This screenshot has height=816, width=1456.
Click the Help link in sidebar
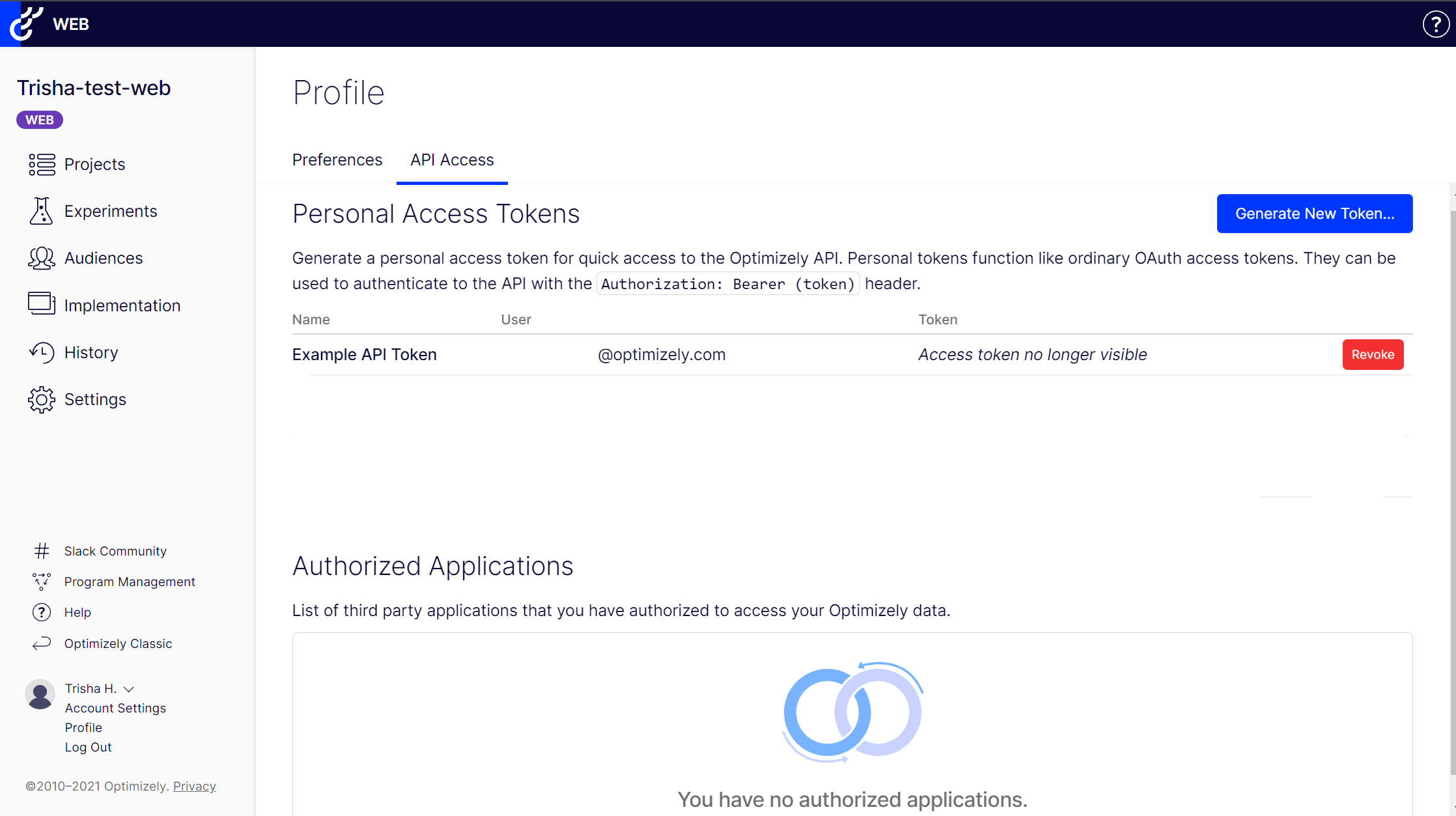(77, 612)
